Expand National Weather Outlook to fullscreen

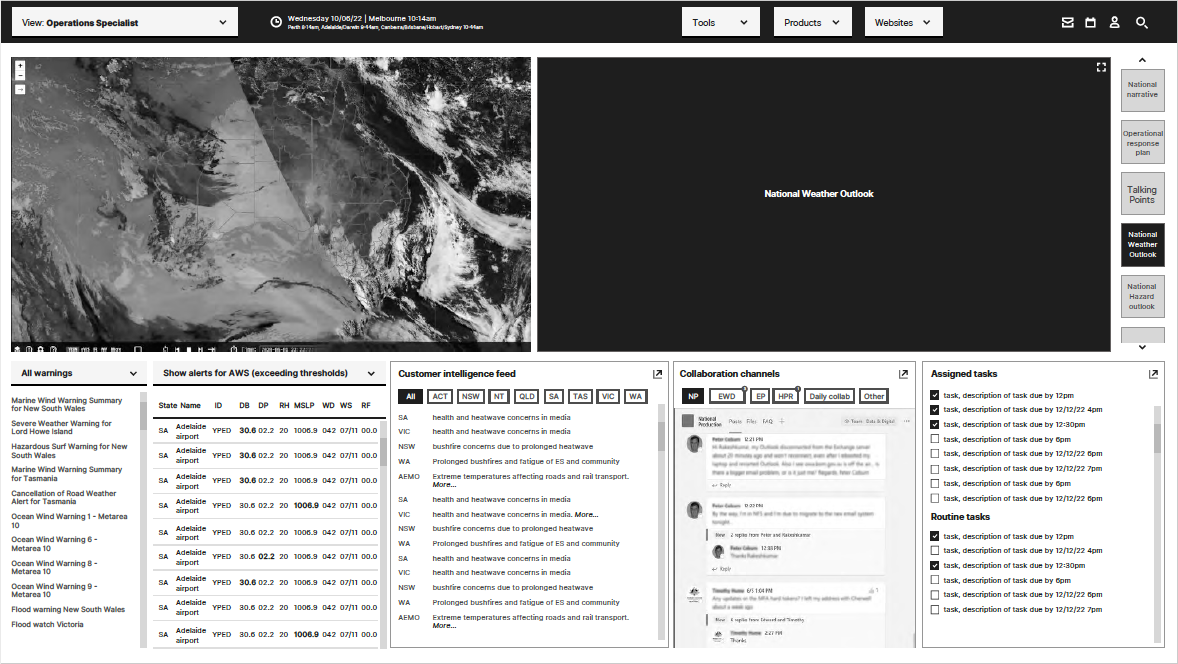pos(1101,67)
